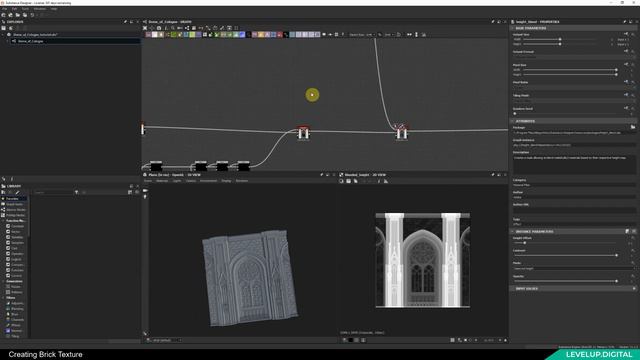This screenshot has height=360, width=640.
Task: Click the first icon in 2D view toolbar
Action: point(341,181)
